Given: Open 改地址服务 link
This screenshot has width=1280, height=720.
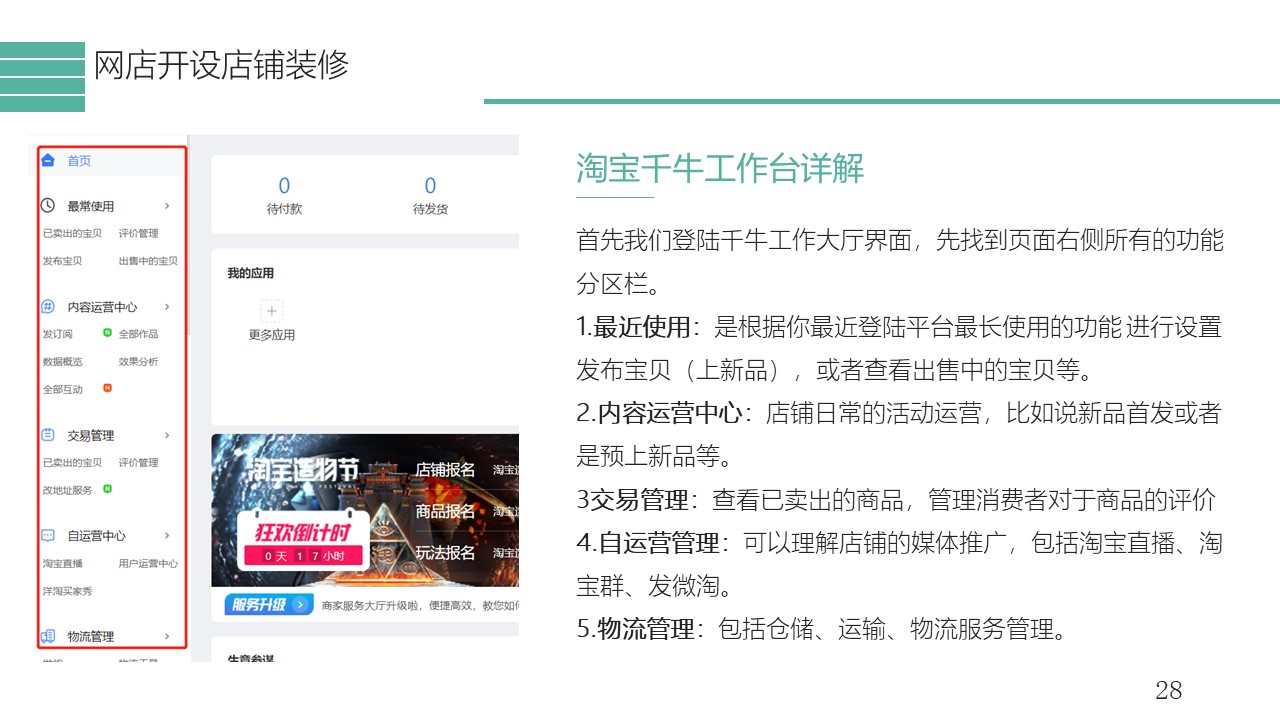Looking at the screenshot, I should point(67,490).
